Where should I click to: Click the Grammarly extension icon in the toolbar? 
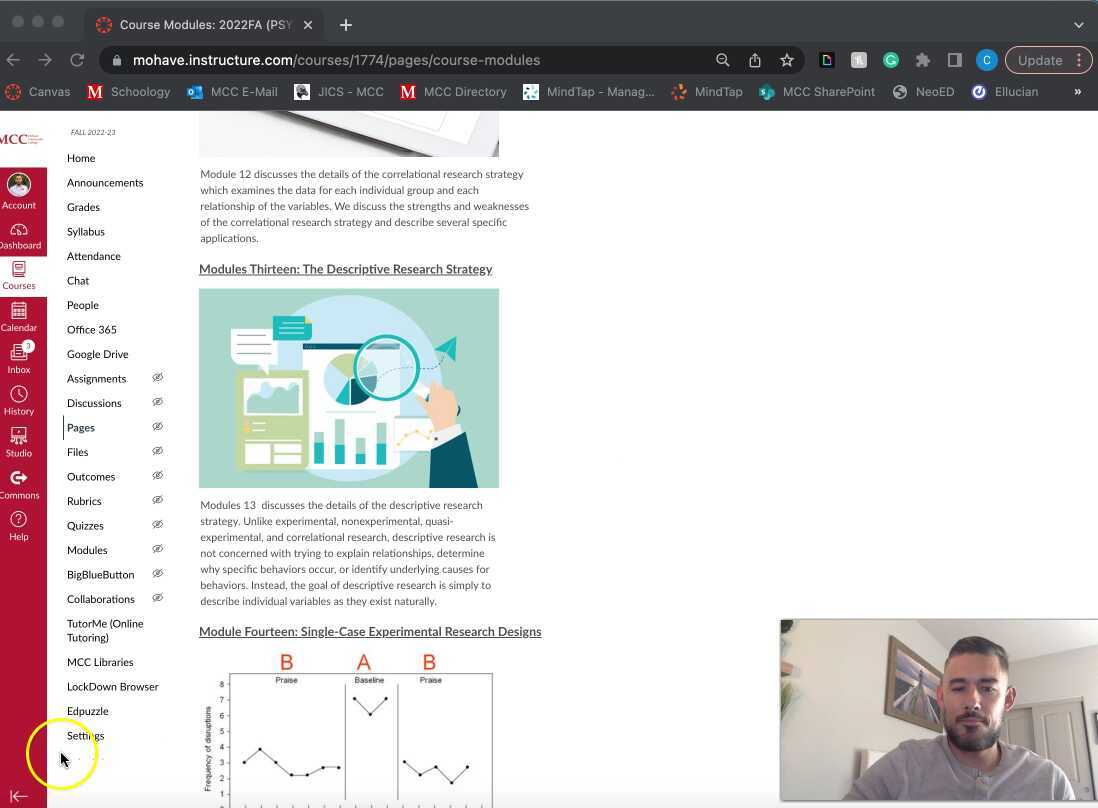coord(890,60)
